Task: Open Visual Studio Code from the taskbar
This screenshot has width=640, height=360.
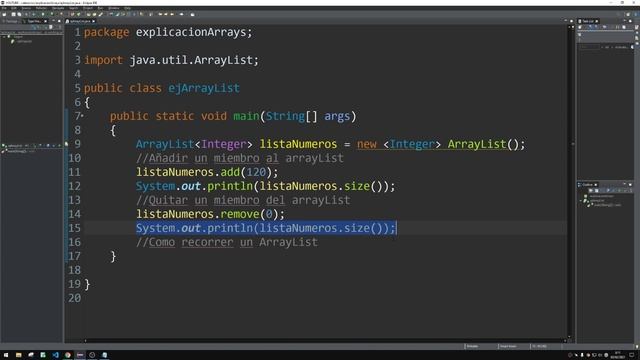Action: 56,355
